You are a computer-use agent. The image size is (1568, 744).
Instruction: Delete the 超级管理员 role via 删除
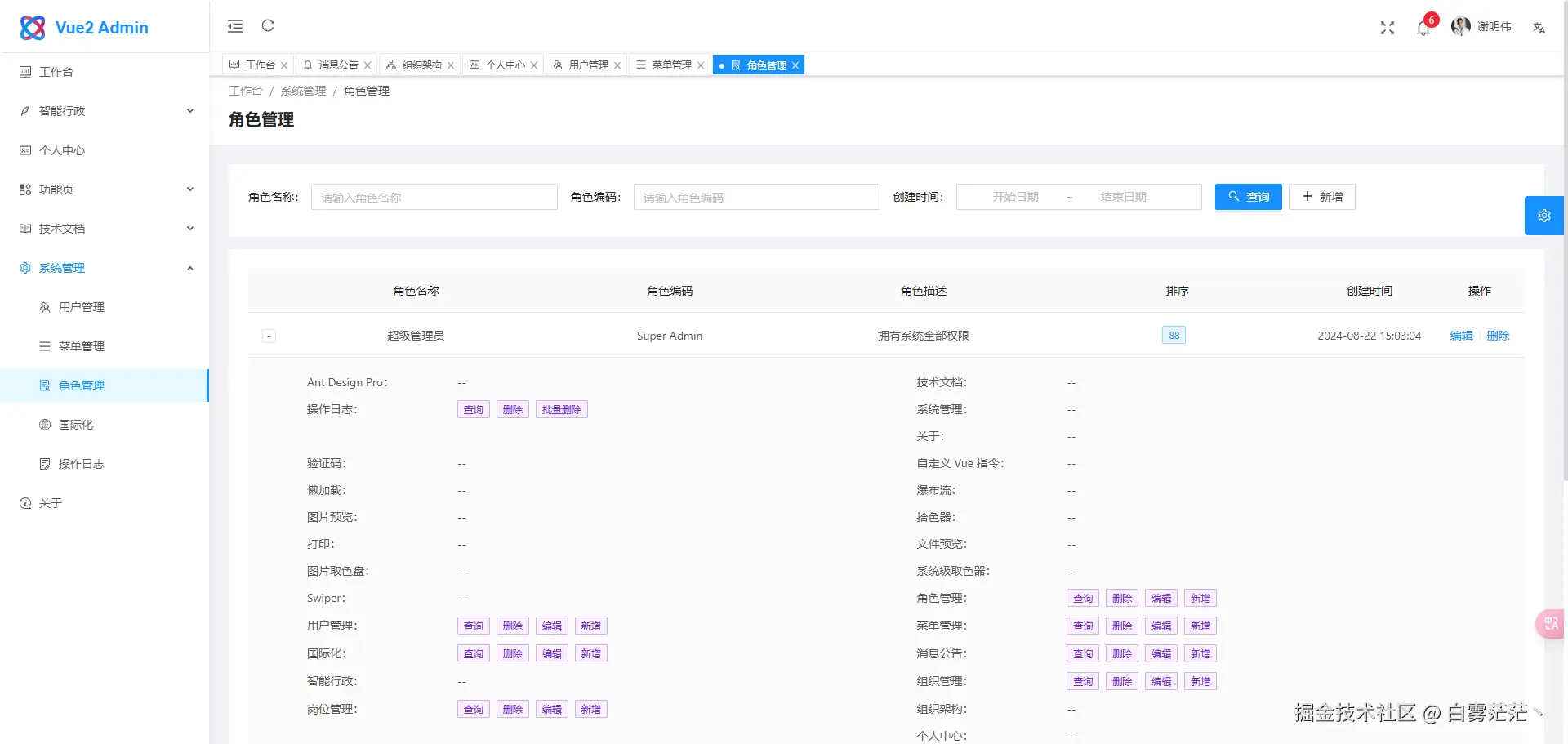click(1498, 336)
